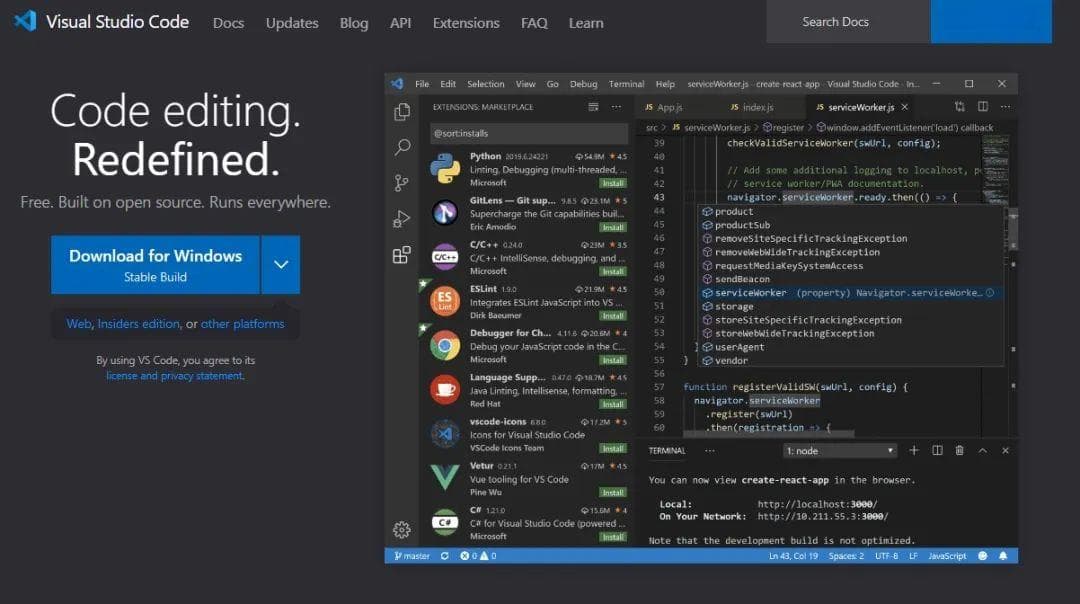Click the Debugger for Chrome extension icon
This screenshot has width=1080, height=604.
click(445, 345)
